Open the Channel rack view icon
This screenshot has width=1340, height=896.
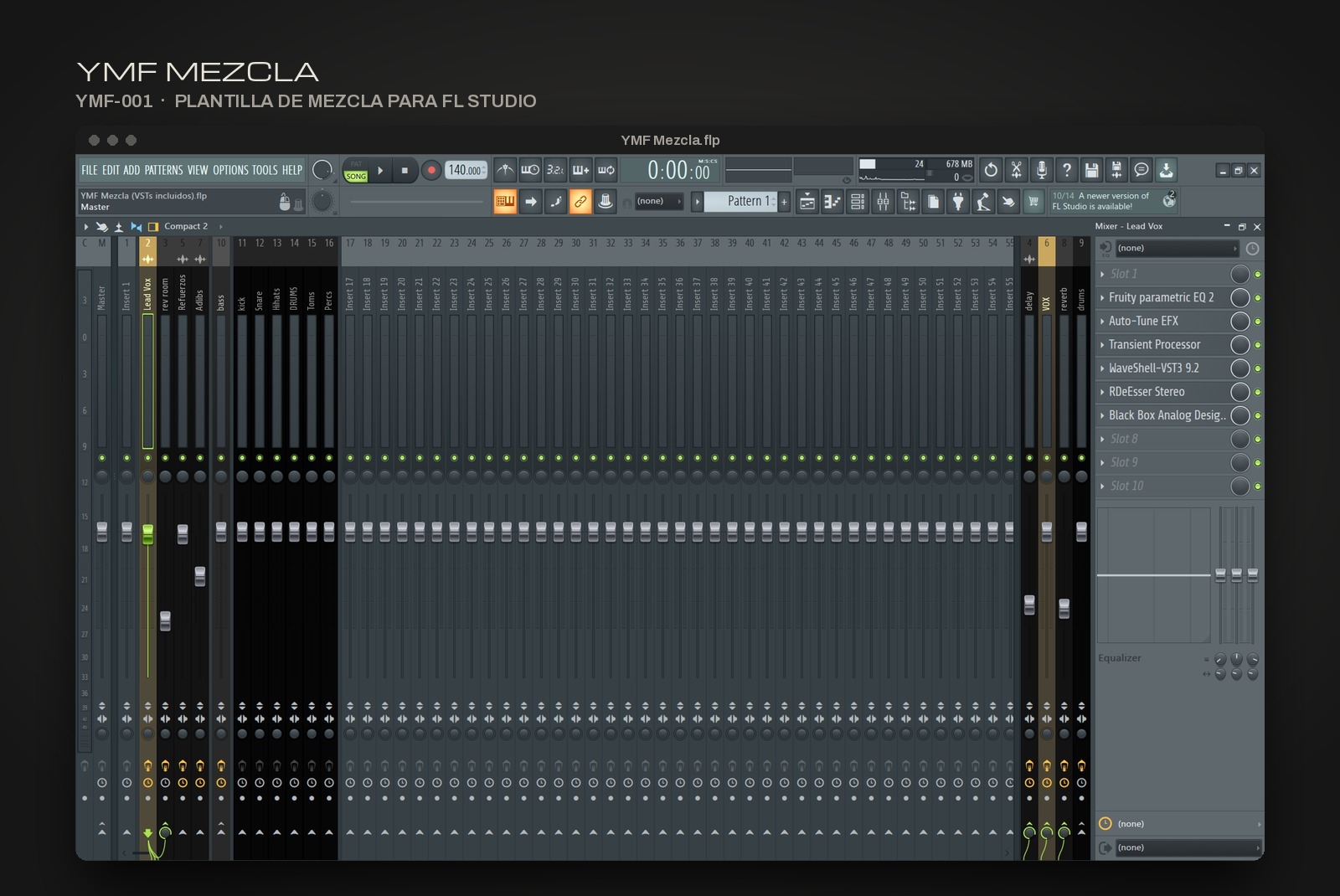pos(858,201)
